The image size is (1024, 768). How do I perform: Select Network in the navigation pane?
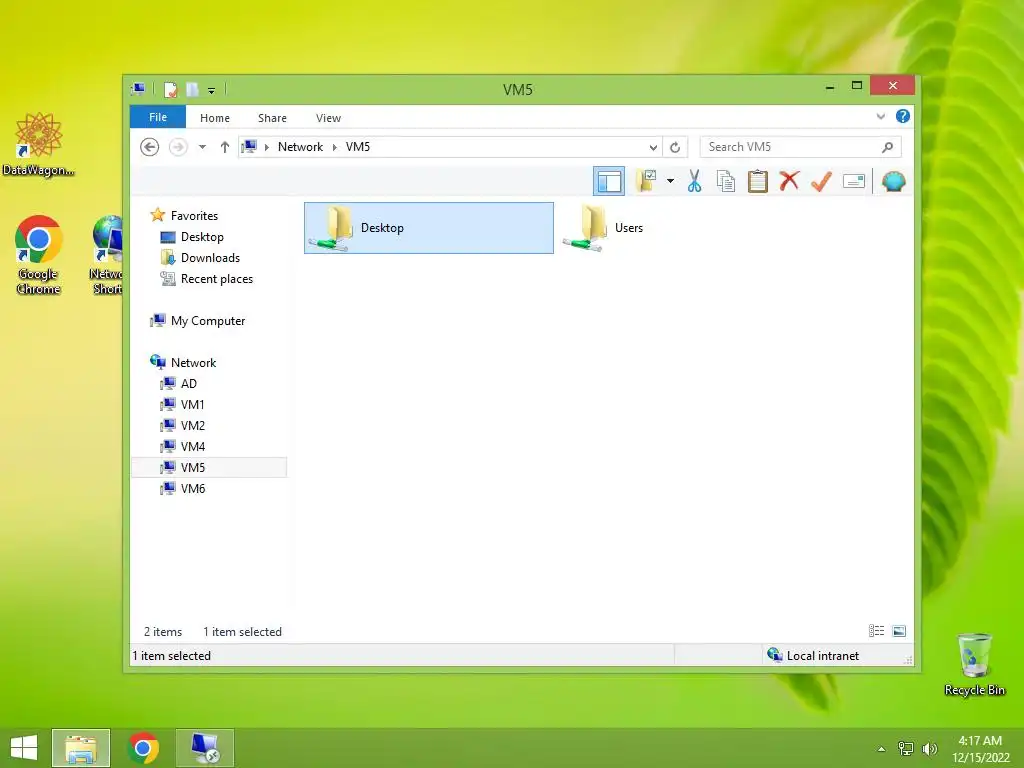click(x=193, y=362)
